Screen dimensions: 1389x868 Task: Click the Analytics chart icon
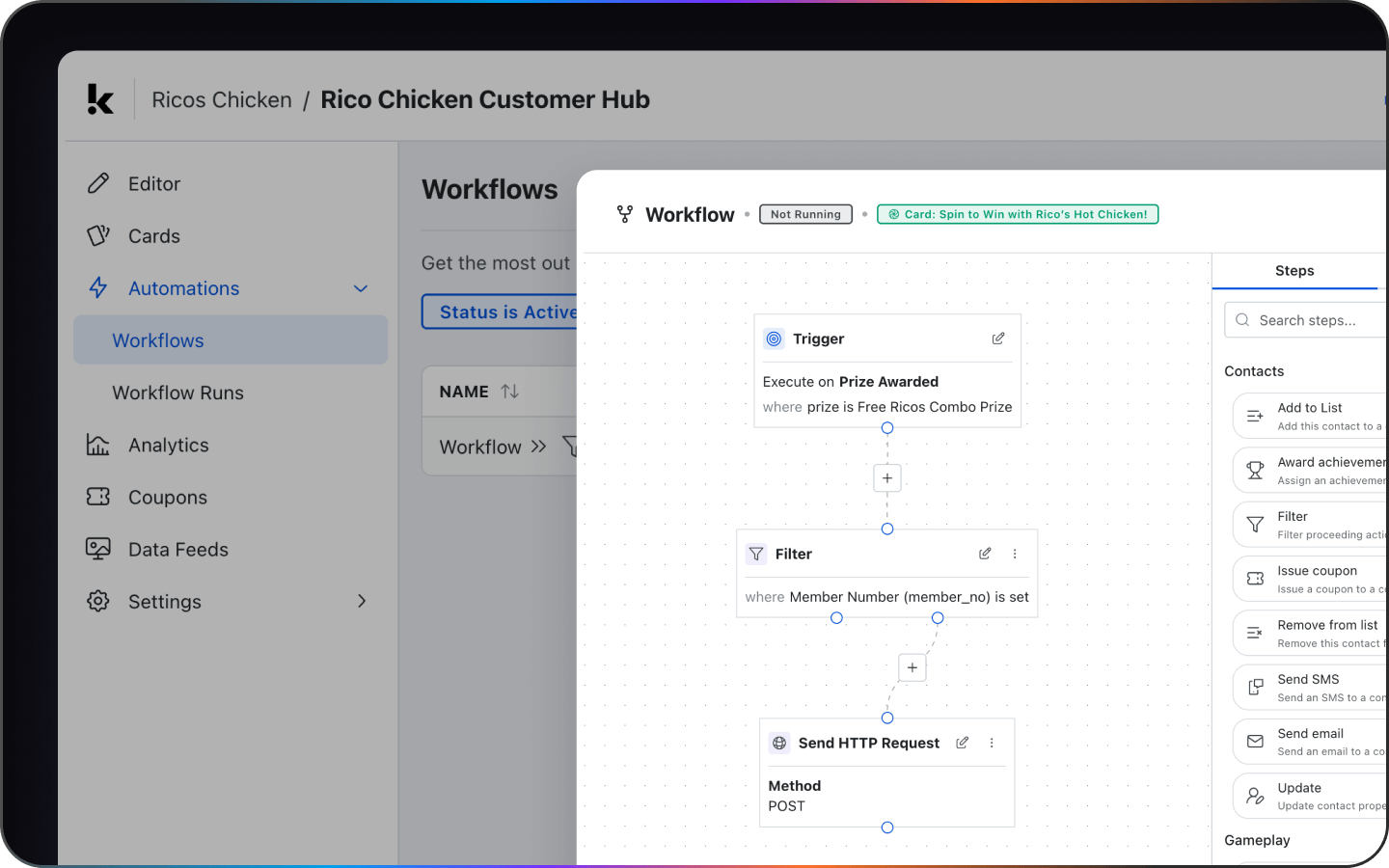[x=98, y=445]
